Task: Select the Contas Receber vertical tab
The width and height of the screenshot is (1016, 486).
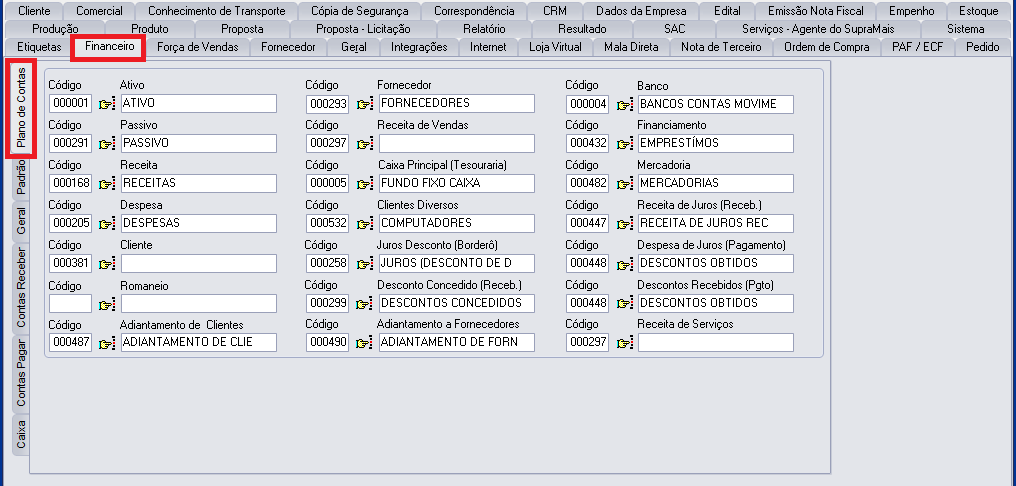Action: tap(21, 286)
